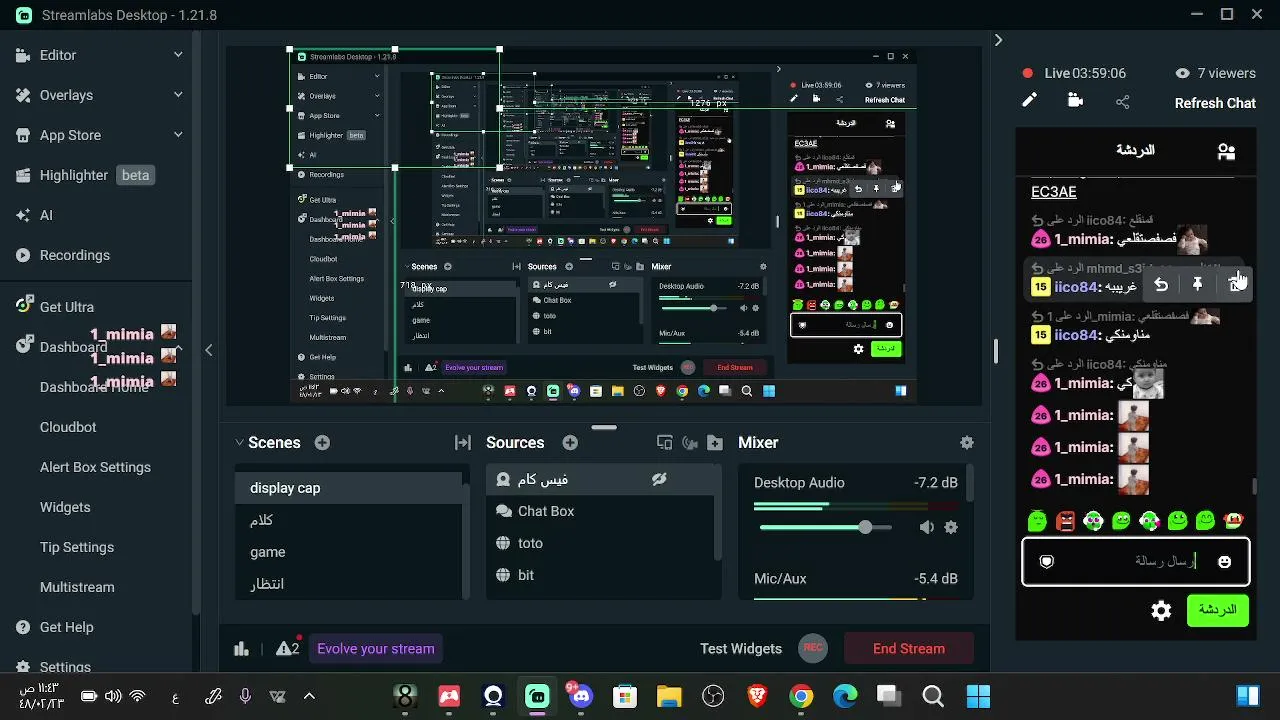Click the REC record button
This screenshot has height=720, width=1280.
pos(813,648)
